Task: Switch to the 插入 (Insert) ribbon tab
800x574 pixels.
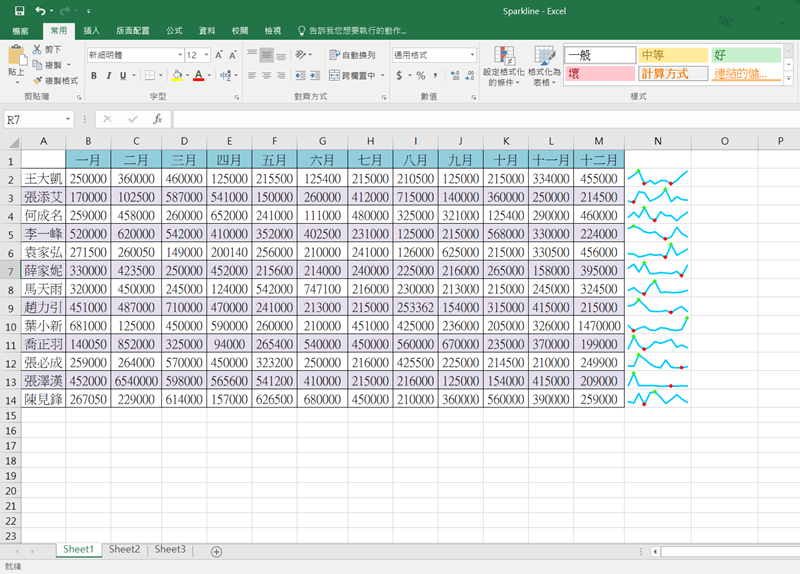Action: 91,31
